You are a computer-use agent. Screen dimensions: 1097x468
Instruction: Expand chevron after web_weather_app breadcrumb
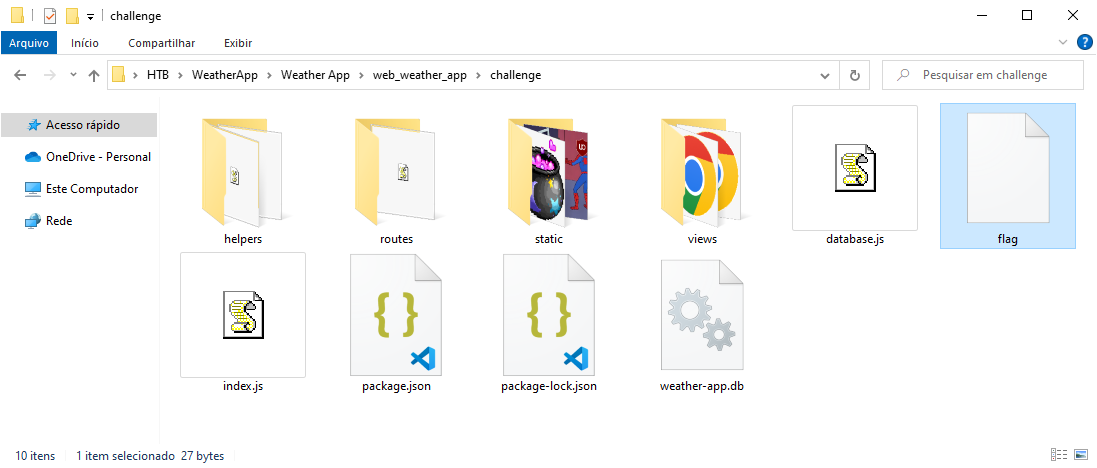click(x=479, y=75)
